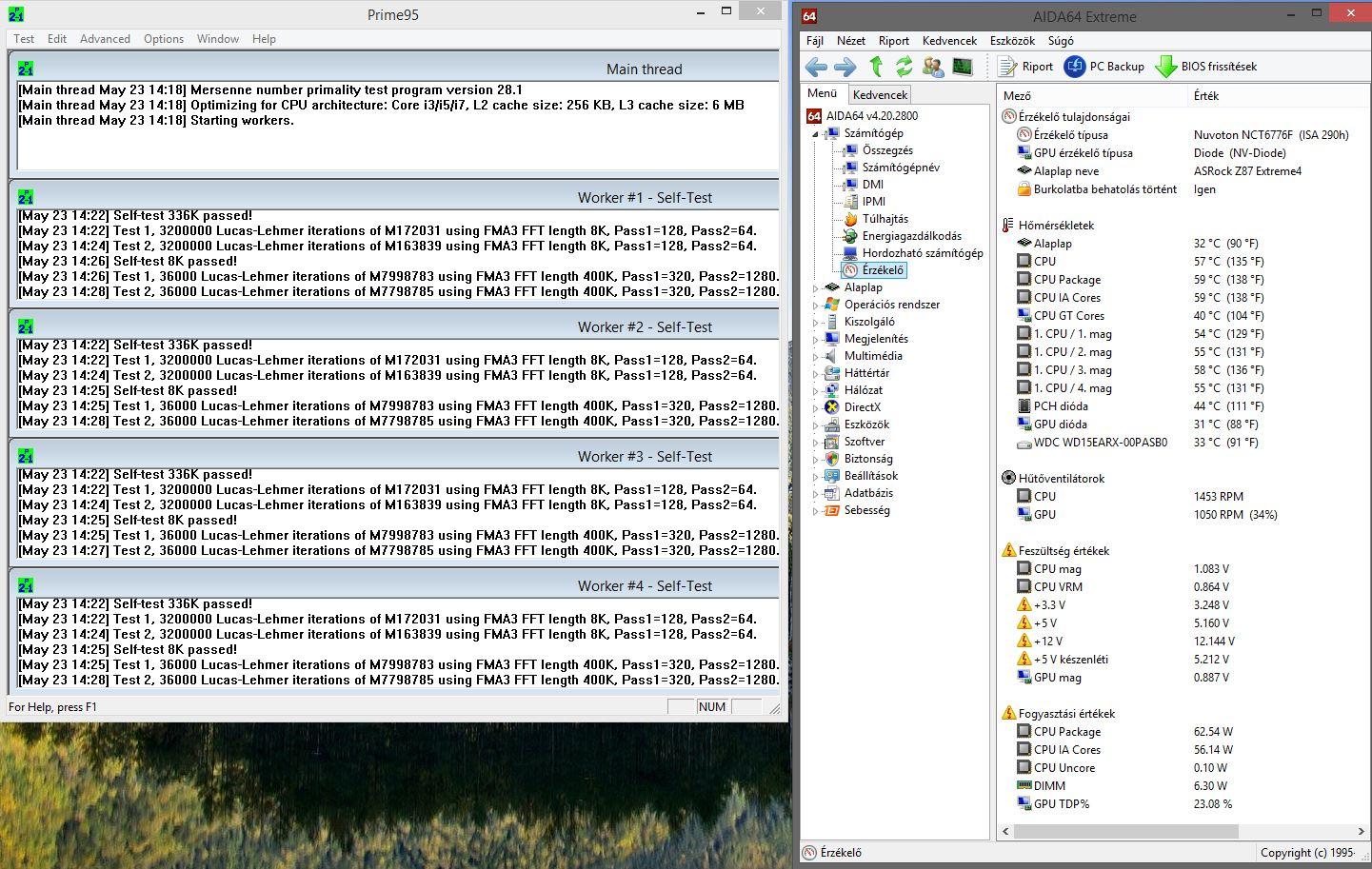Open the Advanced menu in Prime95

[x=105, y=39]
